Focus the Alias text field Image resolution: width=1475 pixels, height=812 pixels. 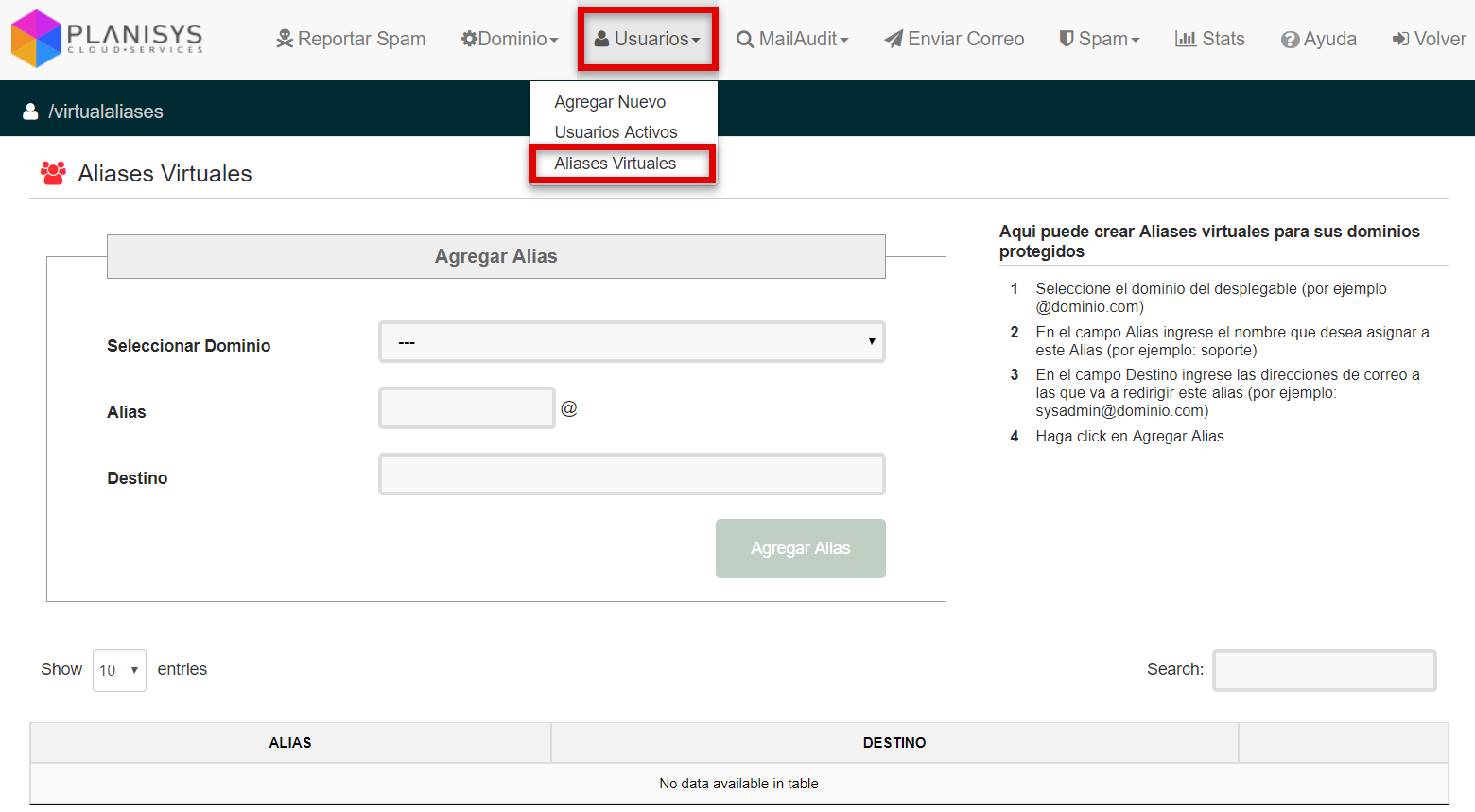[466, 408]
